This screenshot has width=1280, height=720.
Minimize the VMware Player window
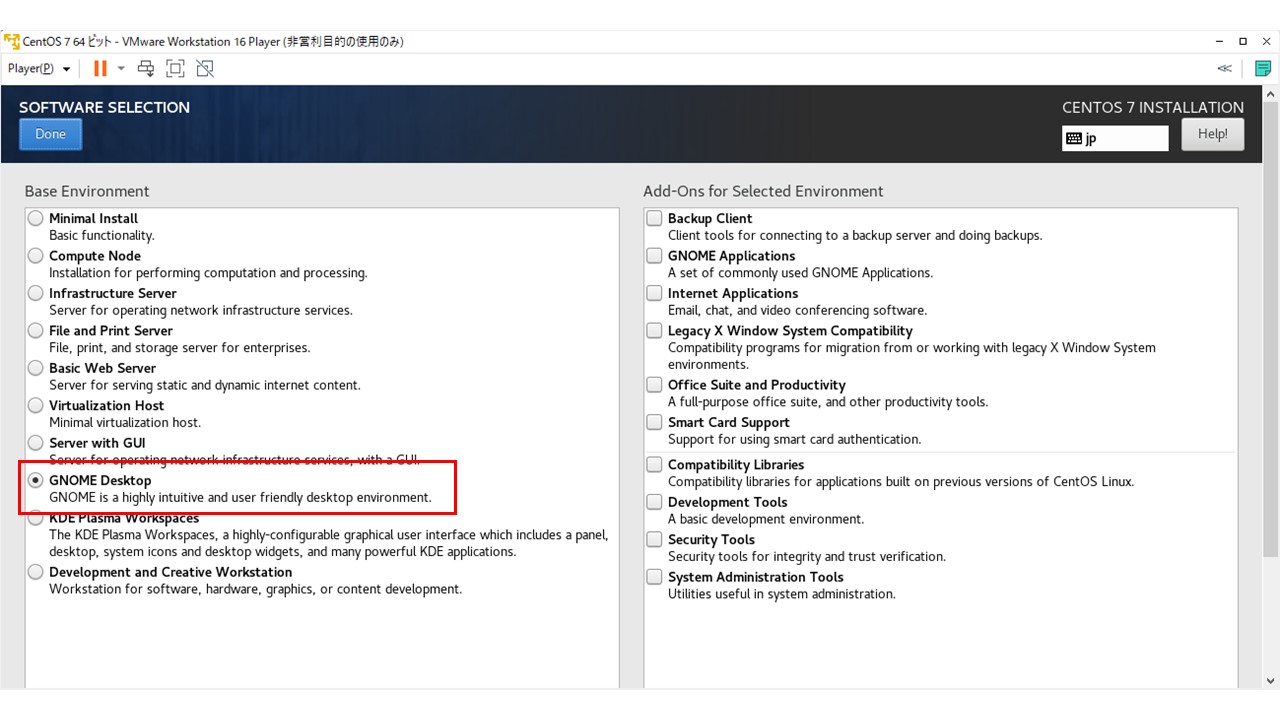click(x=1219, y=41)
